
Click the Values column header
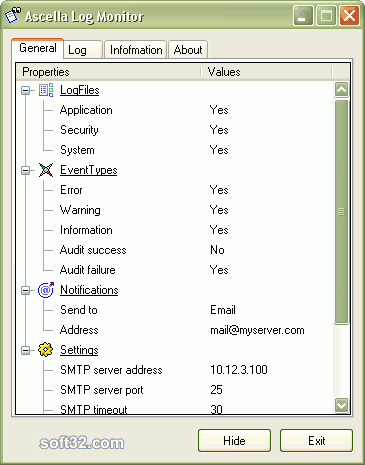[266, 72]
